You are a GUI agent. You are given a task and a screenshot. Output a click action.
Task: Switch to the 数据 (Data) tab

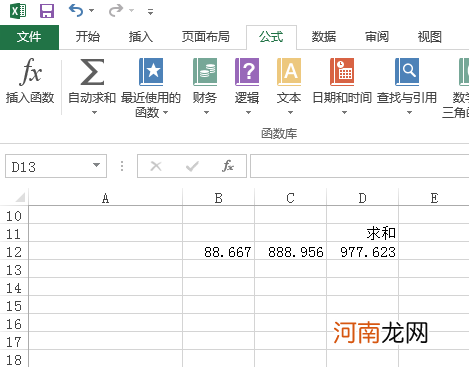coord(324,37)
